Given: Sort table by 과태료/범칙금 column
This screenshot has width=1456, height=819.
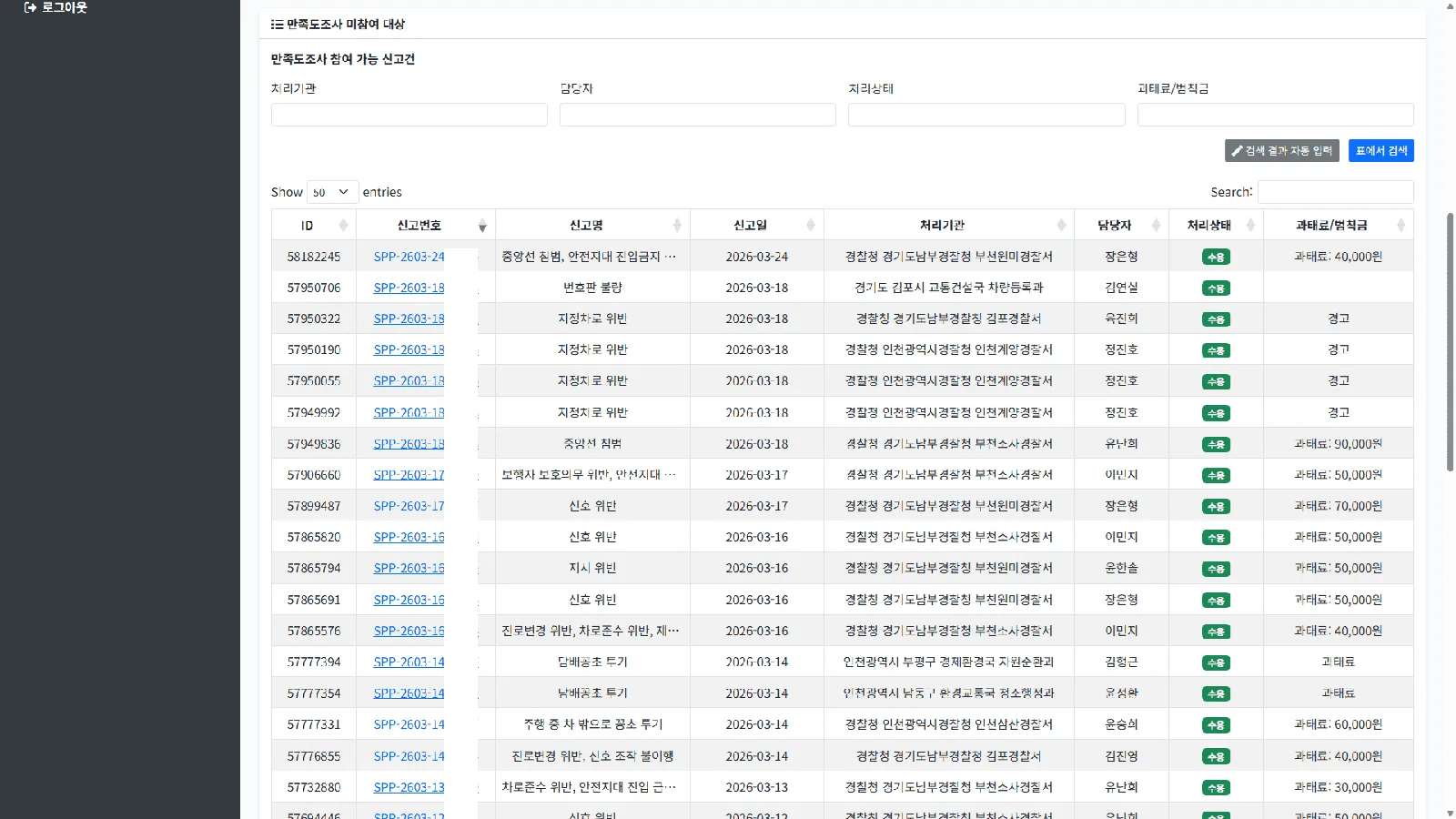Looking at the screenshot, I should point(1339,225).
